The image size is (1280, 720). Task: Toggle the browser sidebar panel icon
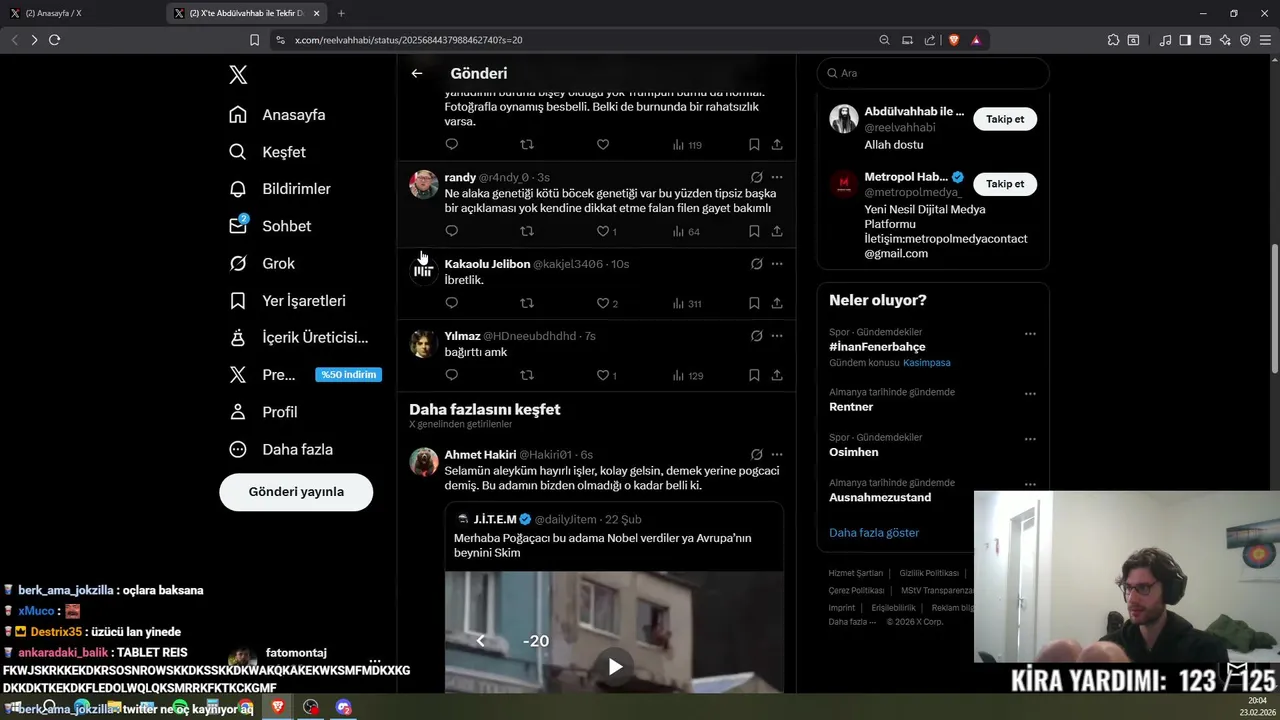coord(1185,40)
